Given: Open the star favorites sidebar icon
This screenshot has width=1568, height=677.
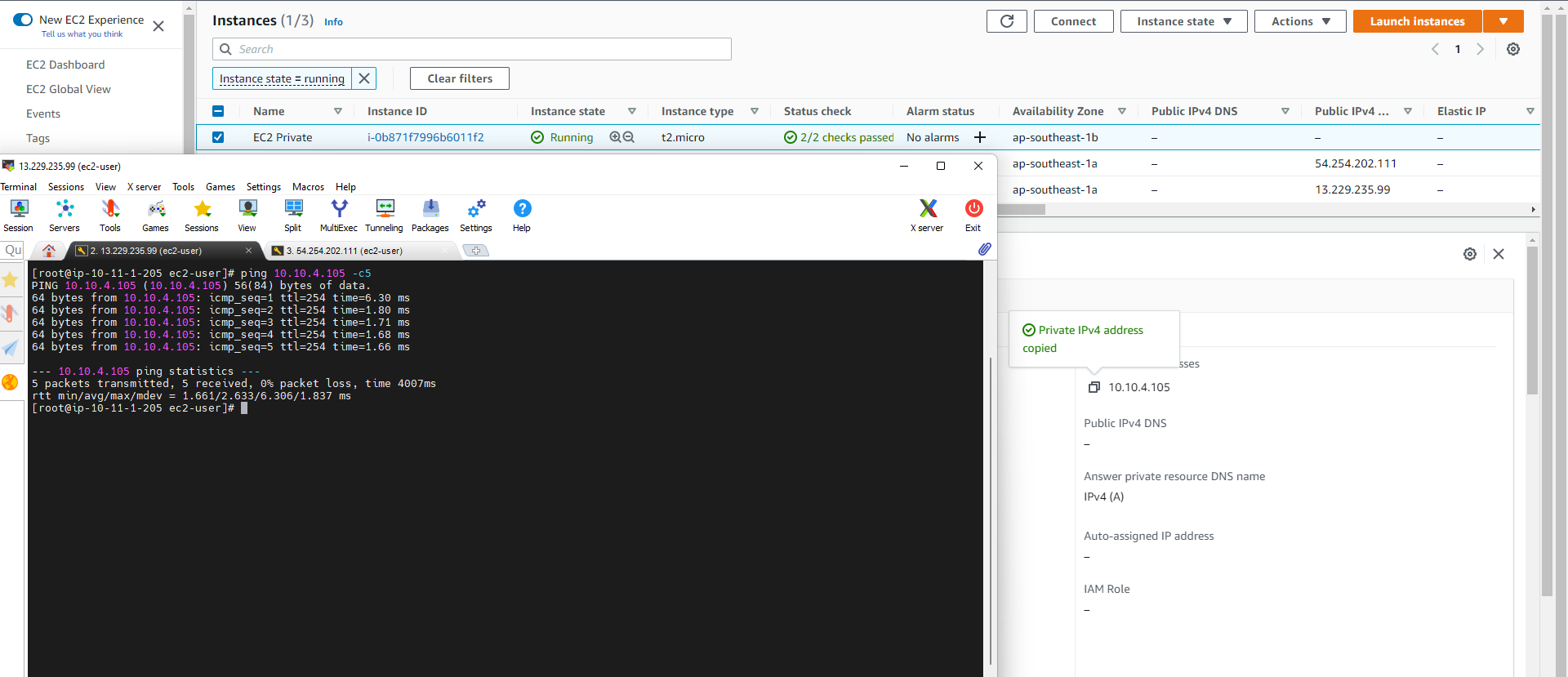Looking at the screenshot, I should (10, 280).
